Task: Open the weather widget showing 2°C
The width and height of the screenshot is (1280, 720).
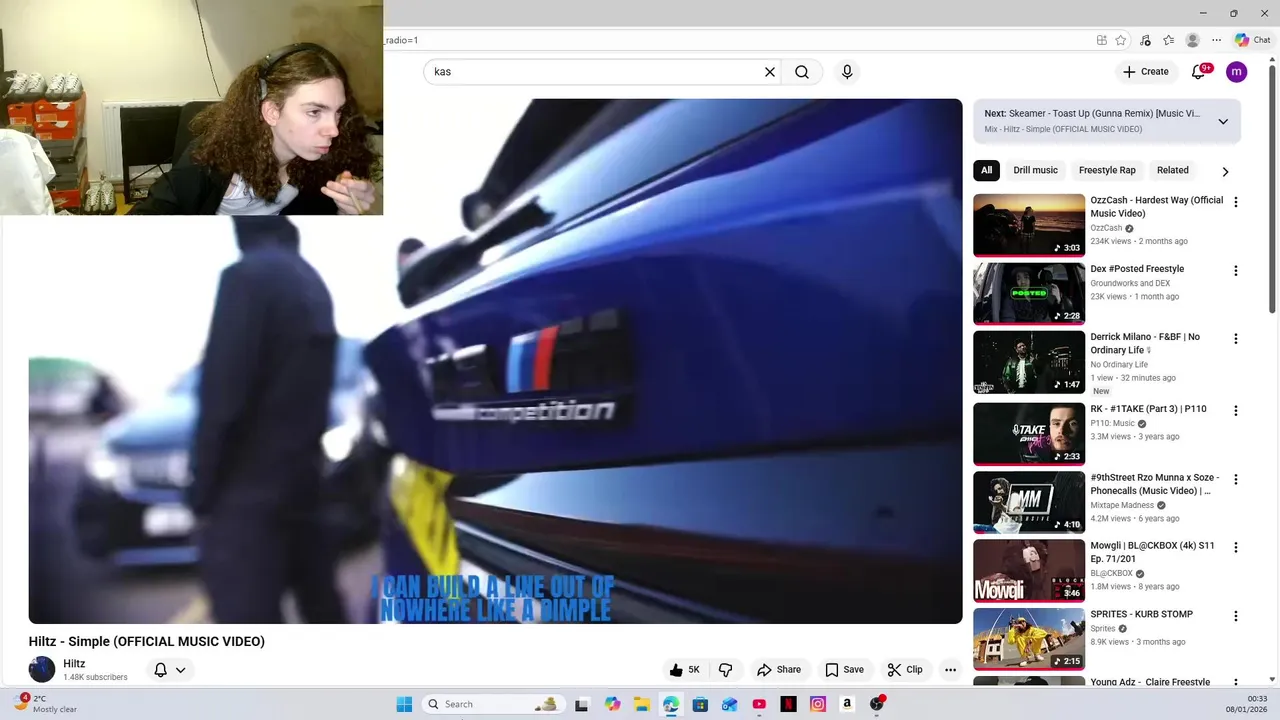Action: click(x=45, y=704)
